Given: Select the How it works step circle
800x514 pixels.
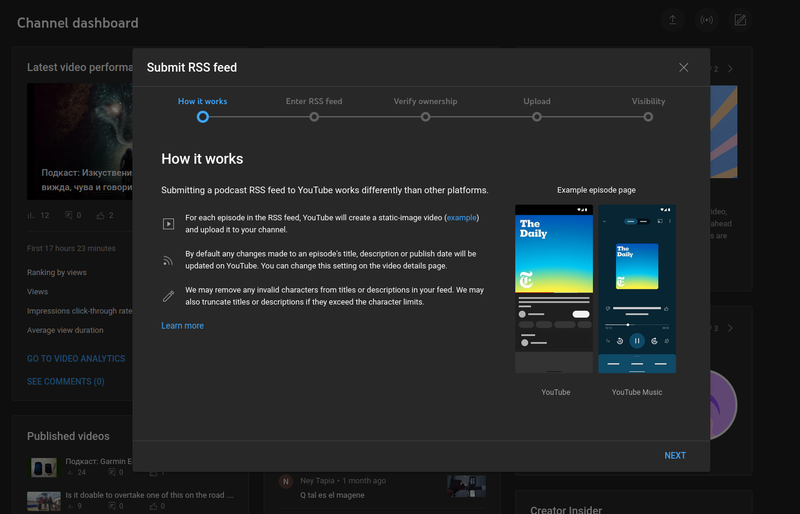Looking at the screenshot, I should [x=202, y=117].
